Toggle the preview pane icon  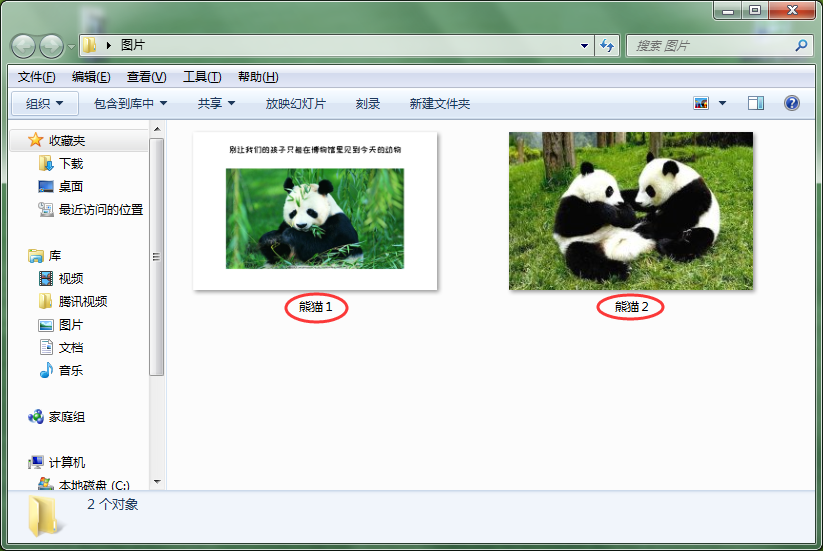click(x=756, y=103)
